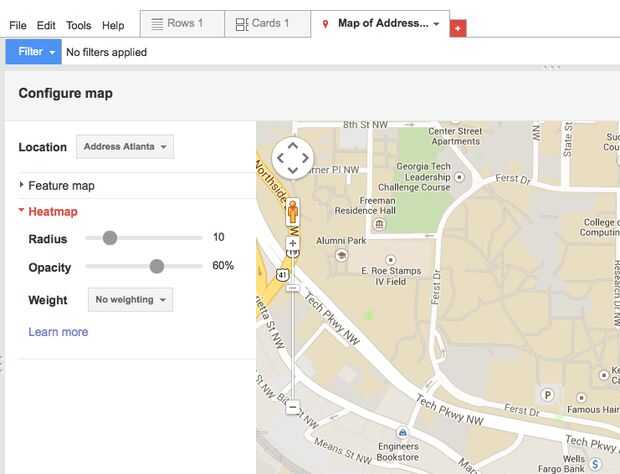Click the red add new tab button
Screen dimensions: 620x474
click(x=458, y=30)
